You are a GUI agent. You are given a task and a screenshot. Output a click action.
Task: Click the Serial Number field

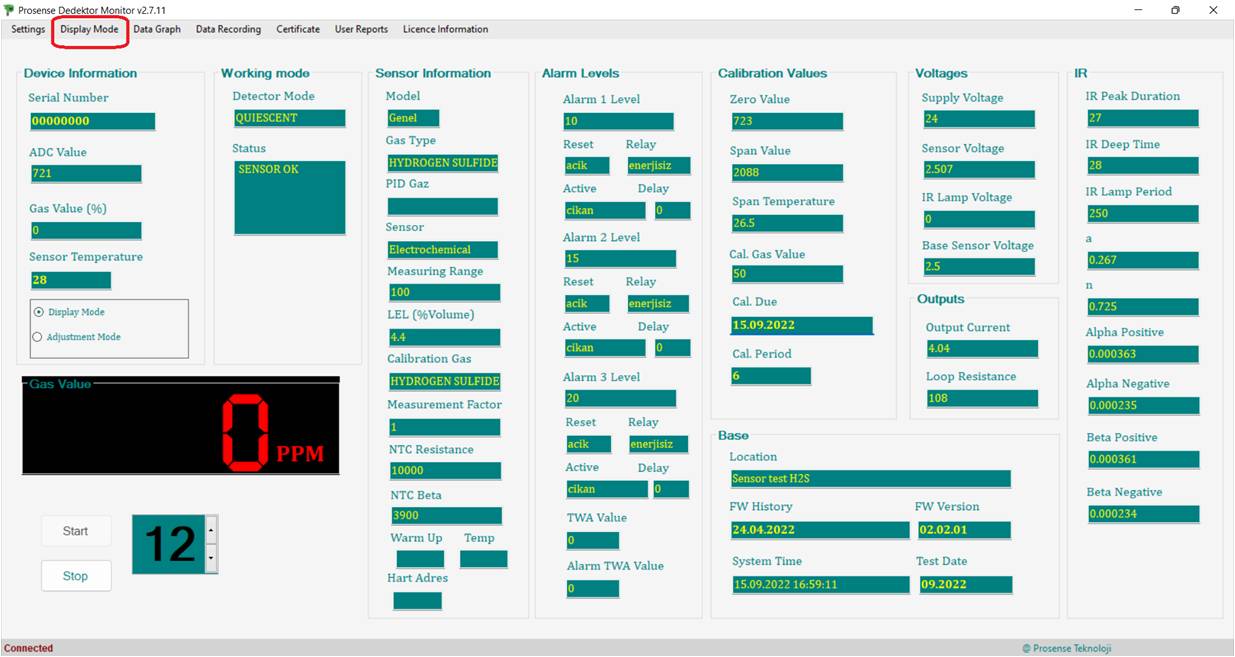tap(92, 121)
